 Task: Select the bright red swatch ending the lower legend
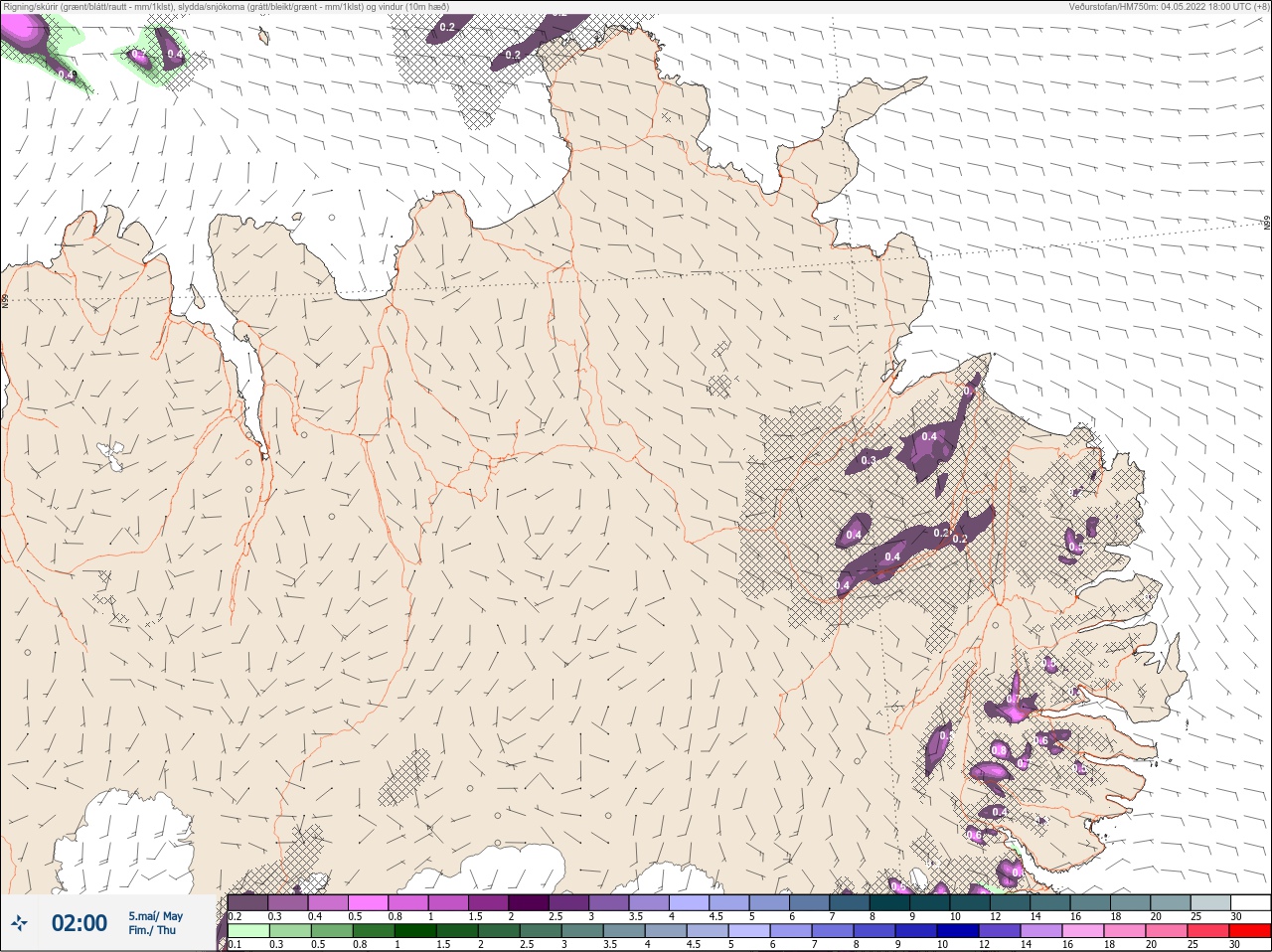tap(1249, 931)
